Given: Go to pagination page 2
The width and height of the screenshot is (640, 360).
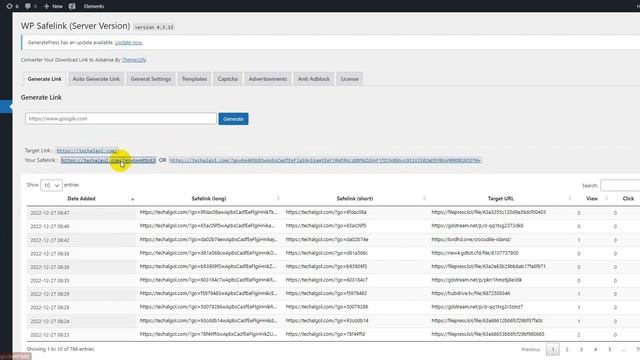Looking at the screenshot, I should (x=567, y=349).
